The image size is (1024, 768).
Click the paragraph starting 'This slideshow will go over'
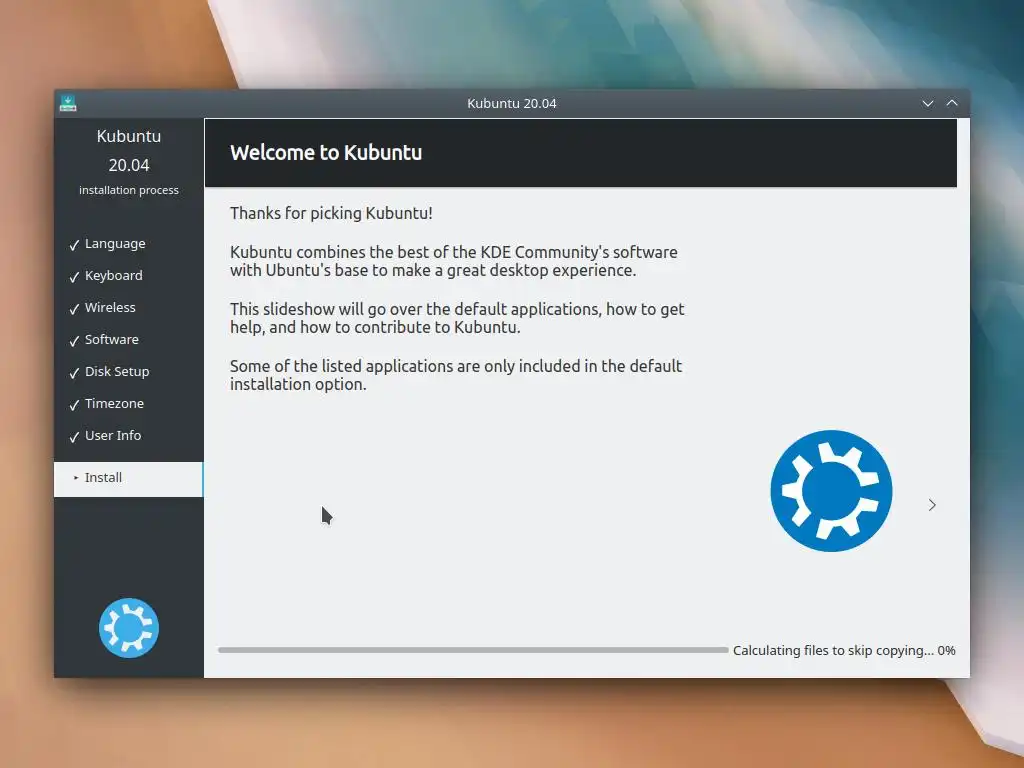(457, 318)
